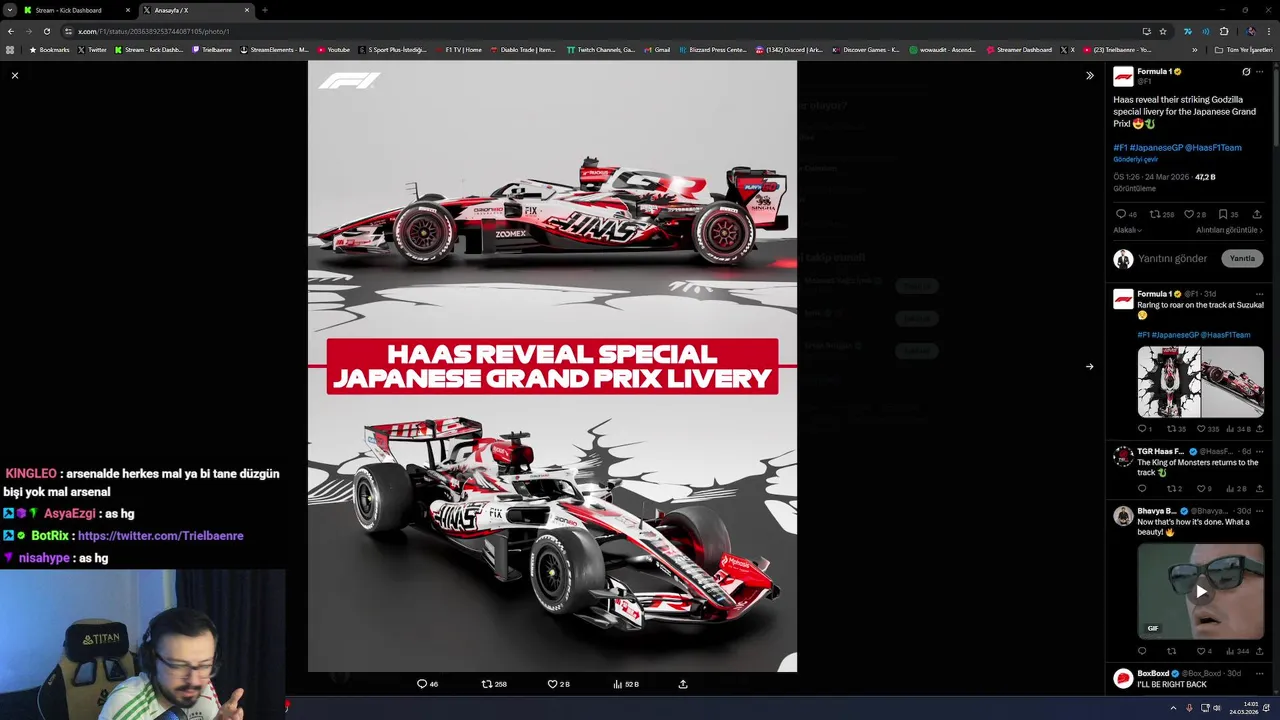Open BoxBoxd profile name
The image size is (1280, 720).
pyautogui.click(x=1154, y=673)
